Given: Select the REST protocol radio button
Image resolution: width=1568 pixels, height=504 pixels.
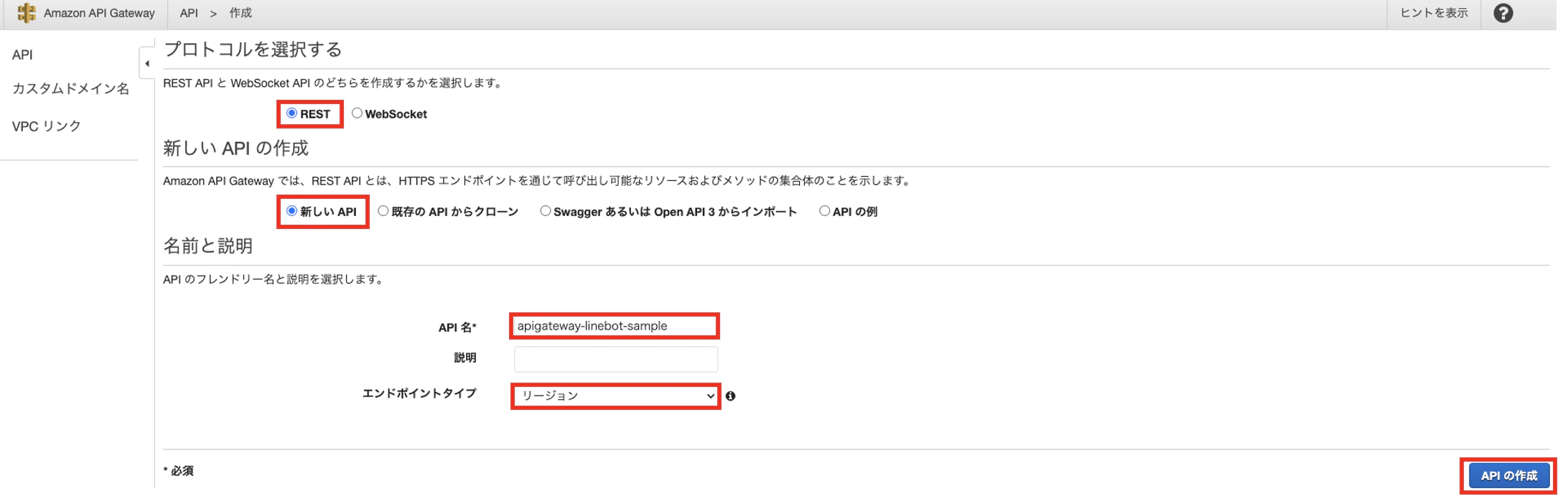Looking at the screenshot, I should tap(291, 113).
